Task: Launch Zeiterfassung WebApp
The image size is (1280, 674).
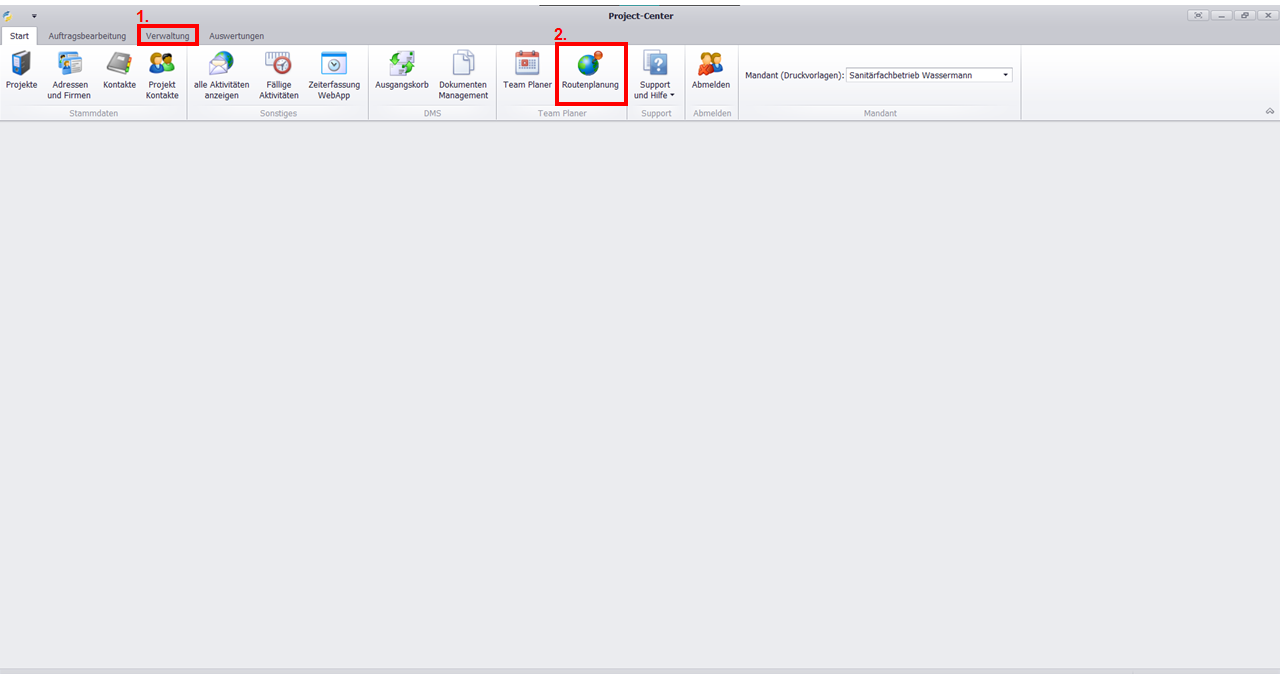Action: pos(334,73)
